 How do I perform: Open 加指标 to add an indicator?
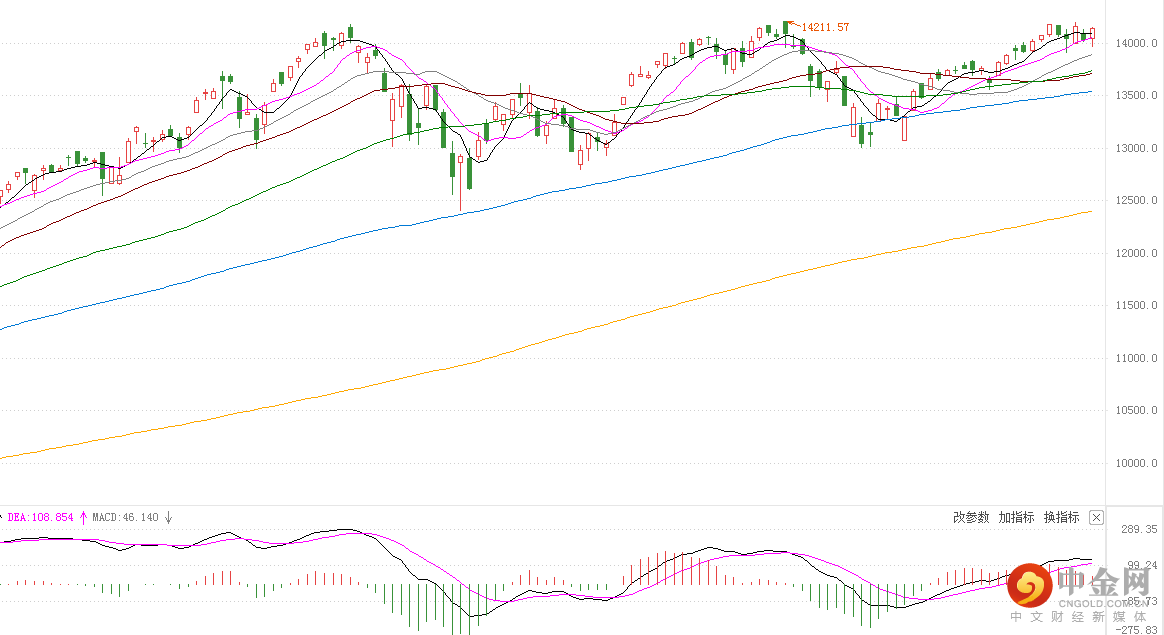click(1016, 518)
